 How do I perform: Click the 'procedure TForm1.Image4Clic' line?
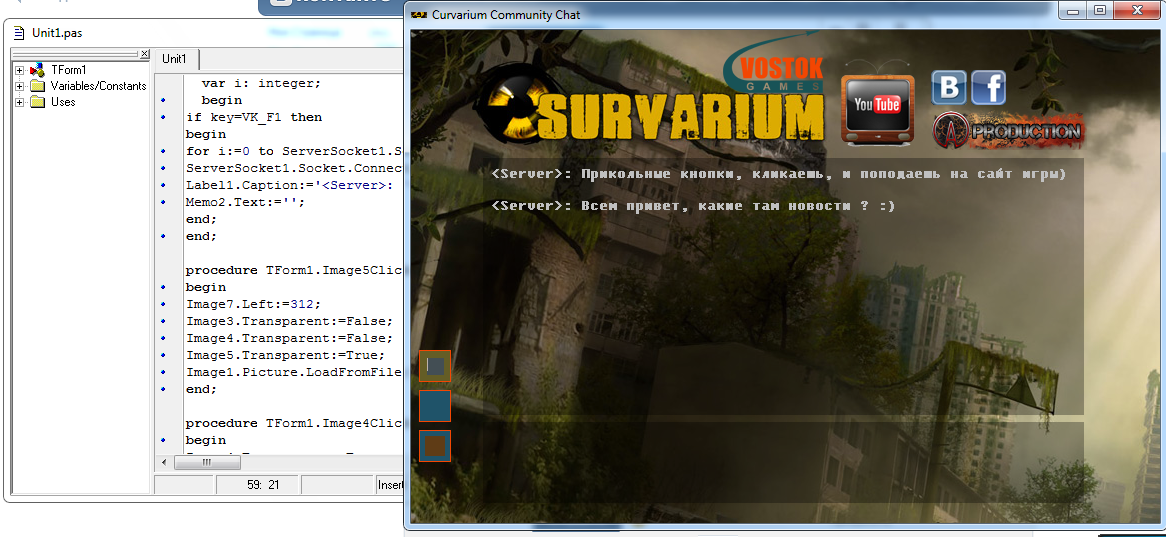point(294,423)
